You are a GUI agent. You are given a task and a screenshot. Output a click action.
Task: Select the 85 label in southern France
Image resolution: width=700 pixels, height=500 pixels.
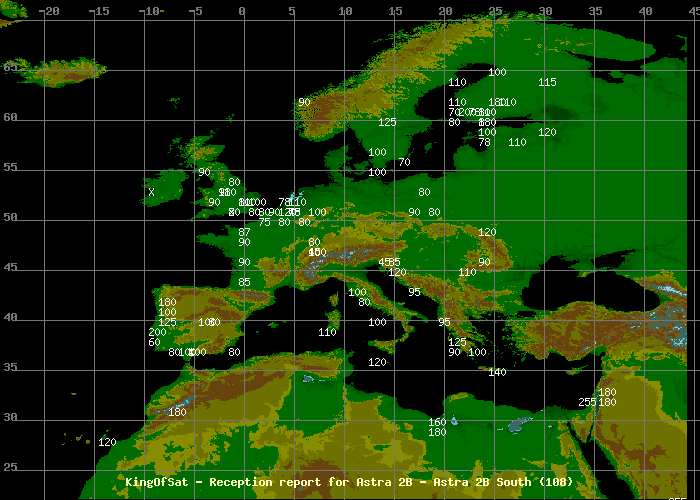(x=244, y=282)
